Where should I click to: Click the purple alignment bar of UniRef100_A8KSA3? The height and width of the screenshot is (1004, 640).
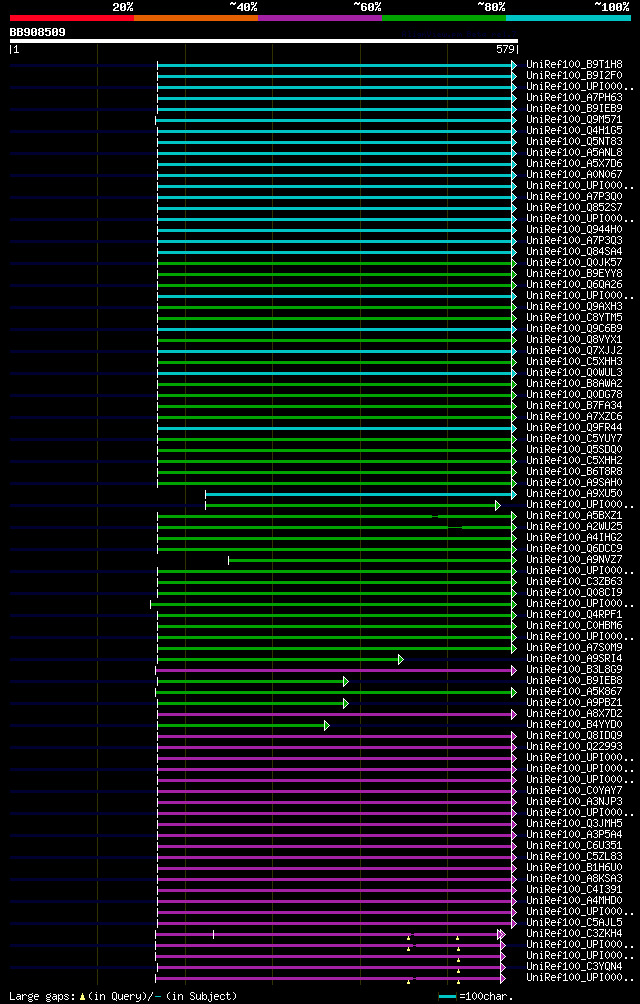coord(334,879)
